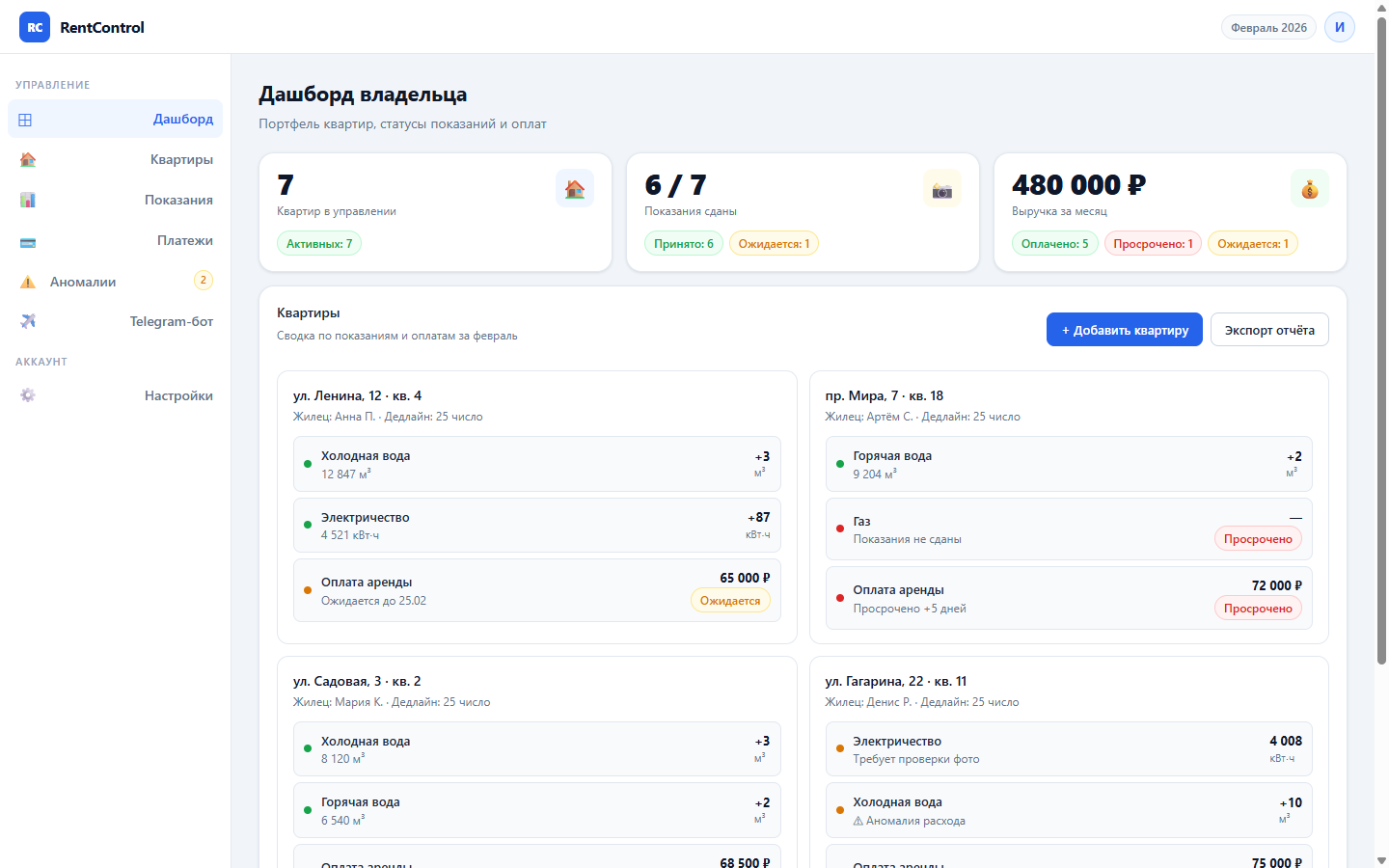Click the Аномалии warning triangle icon
The image size is (1389, 868).
point(28,281)
